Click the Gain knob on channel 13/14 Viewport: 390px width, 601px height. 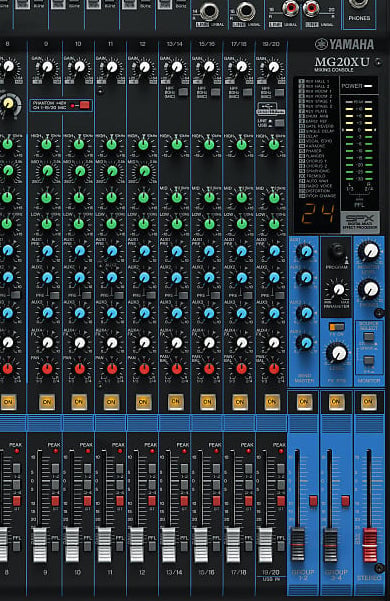(176, 67)
